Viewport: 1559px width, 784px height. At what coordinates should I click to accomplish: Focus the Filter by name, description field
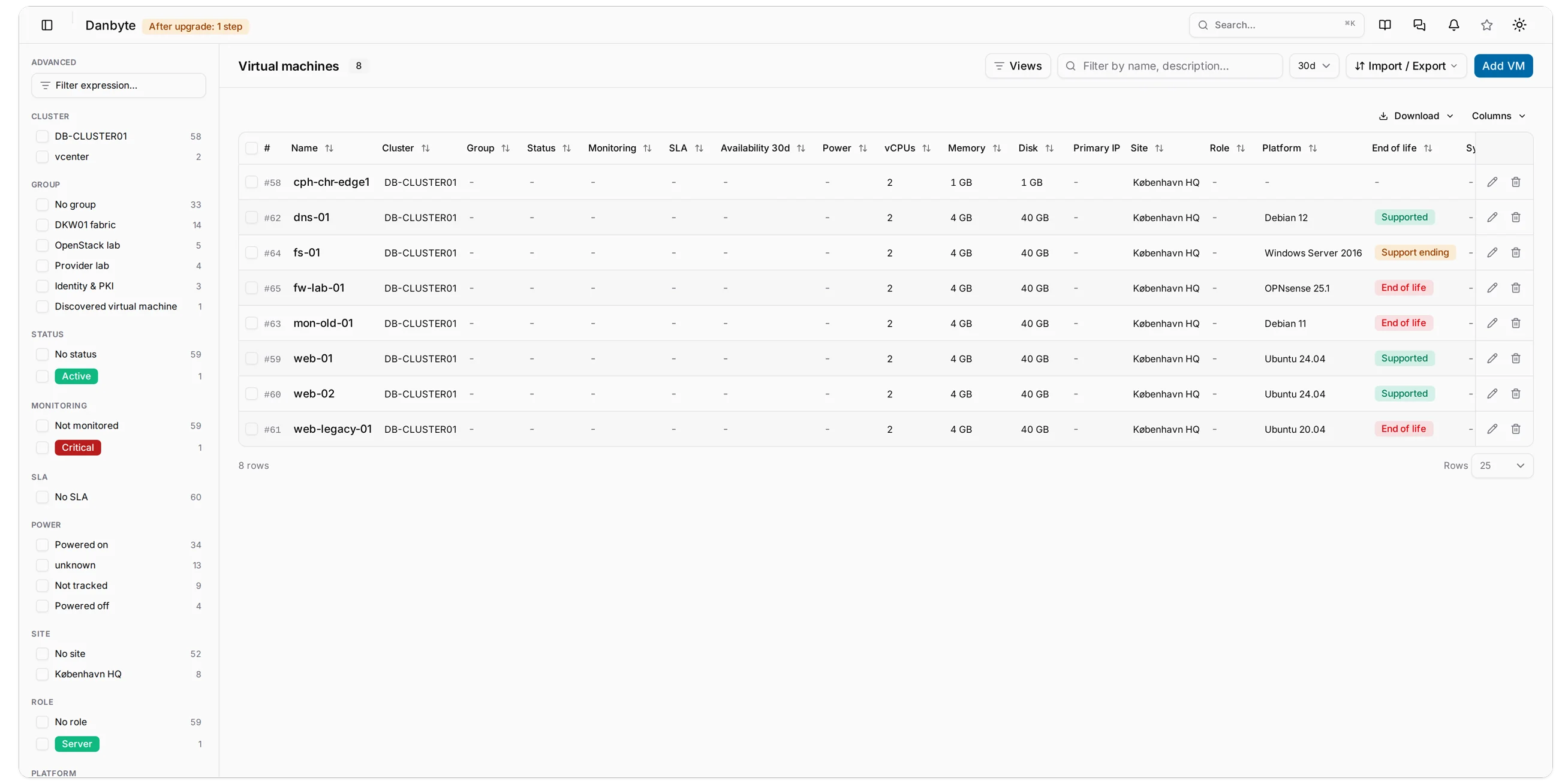pos(1169,66)
